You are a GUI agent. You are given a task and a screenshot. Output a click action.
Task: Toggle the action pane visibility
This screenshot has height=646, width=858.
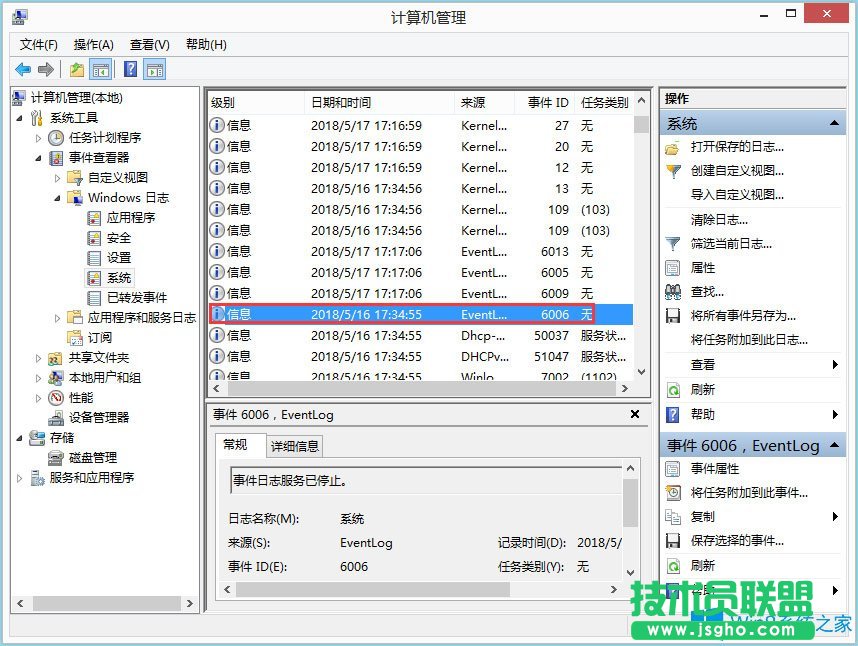tap(152, 68)
